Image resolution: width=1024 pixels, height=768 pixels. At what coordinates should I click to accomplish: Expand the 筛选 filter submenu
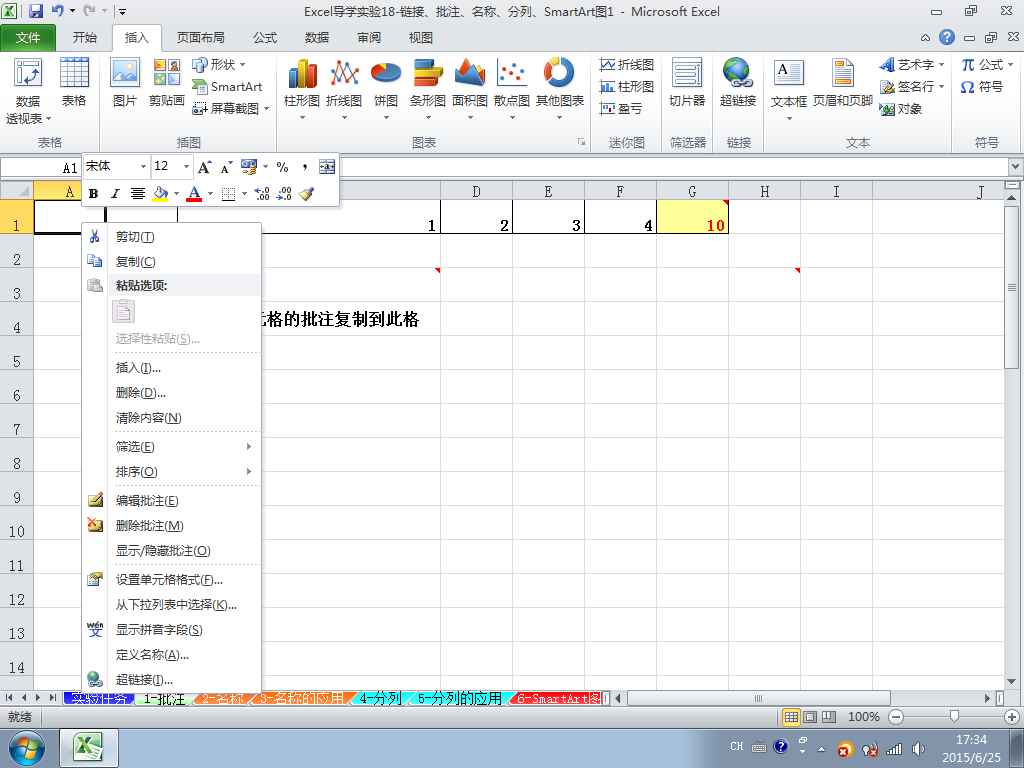coord(172,447)
